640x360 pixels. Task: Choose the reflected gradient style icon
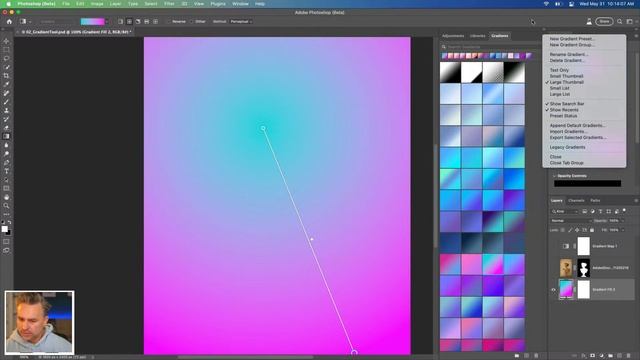pos(147,22)
